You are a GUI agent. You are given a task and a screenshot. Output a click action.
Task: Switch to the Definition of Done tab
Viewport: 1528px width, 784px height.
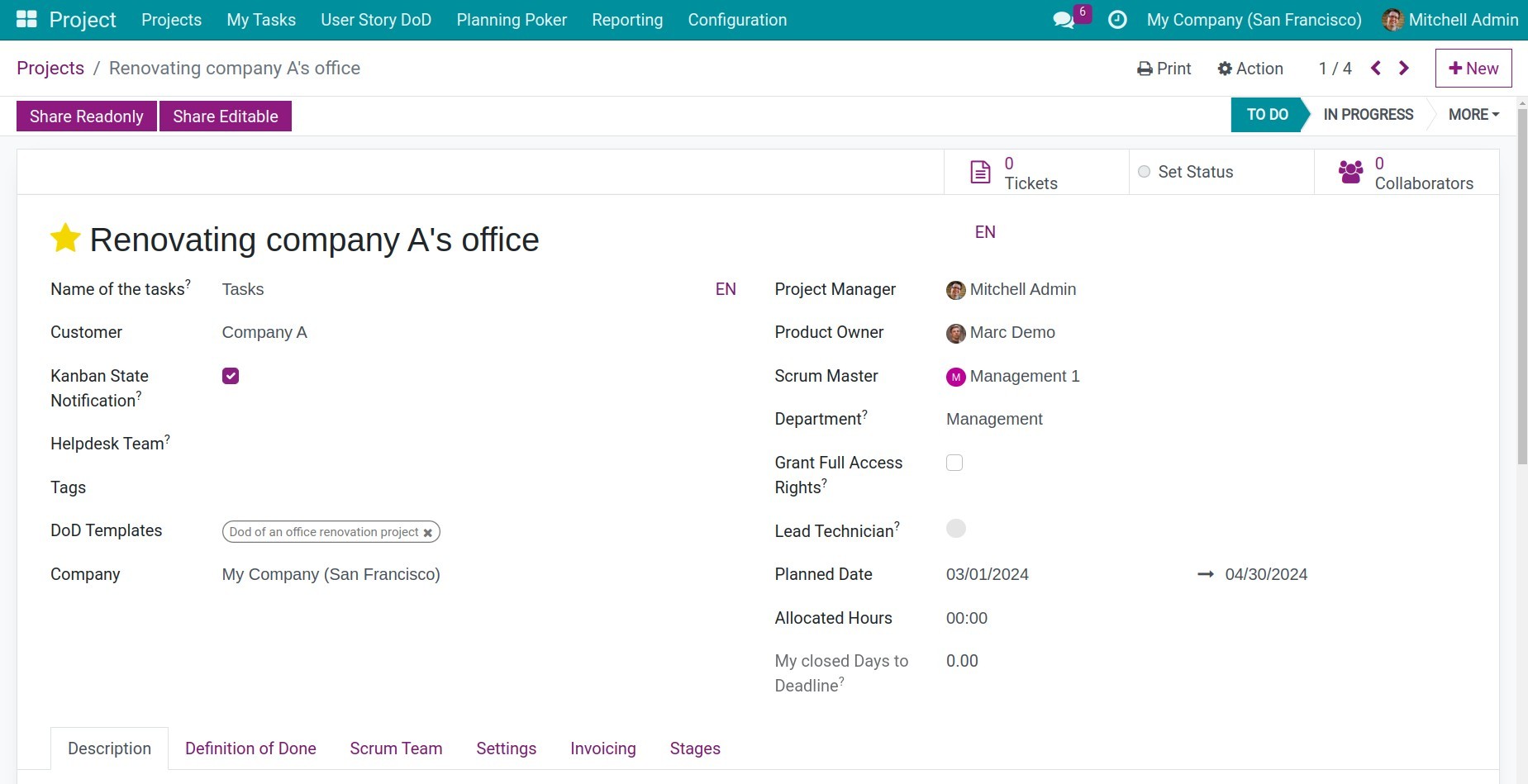tap(250, 748)
